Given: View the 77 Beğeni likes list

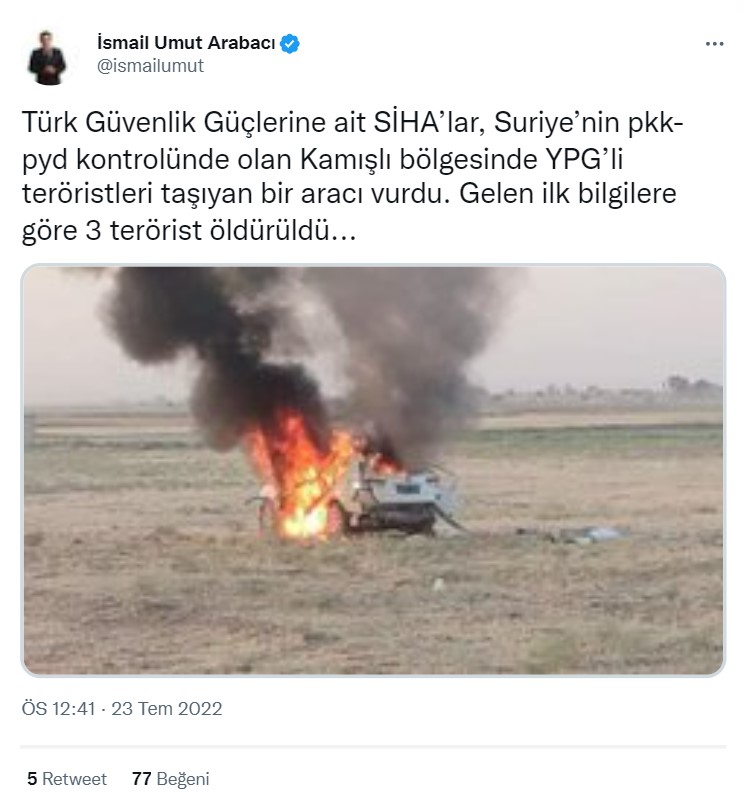Looking at the screenshot, I should [x=171, y=779].
